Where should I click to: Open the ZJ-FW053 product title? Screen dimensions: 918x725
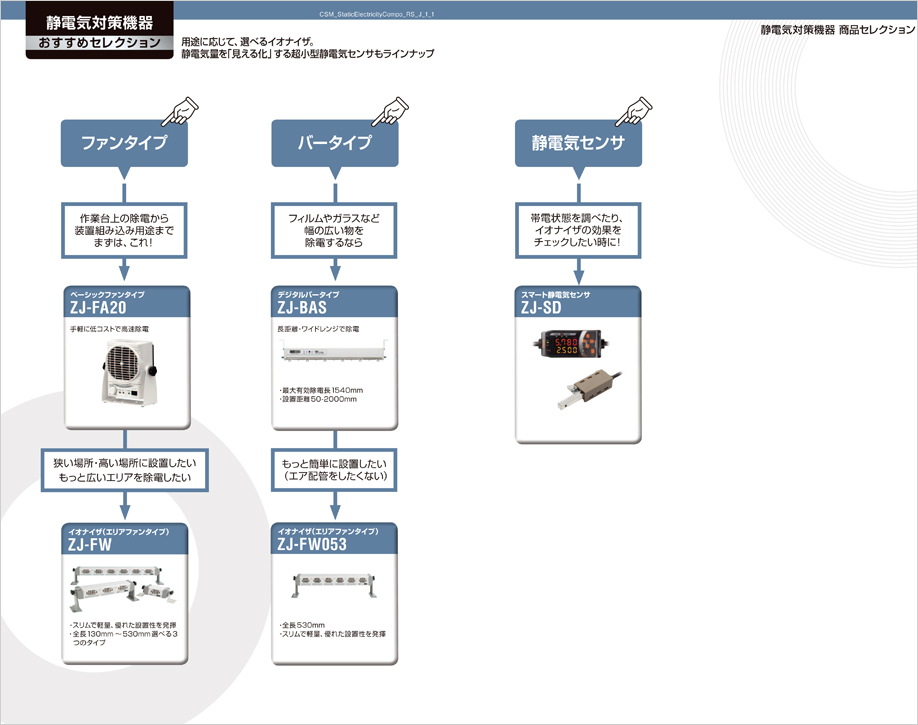312,545
